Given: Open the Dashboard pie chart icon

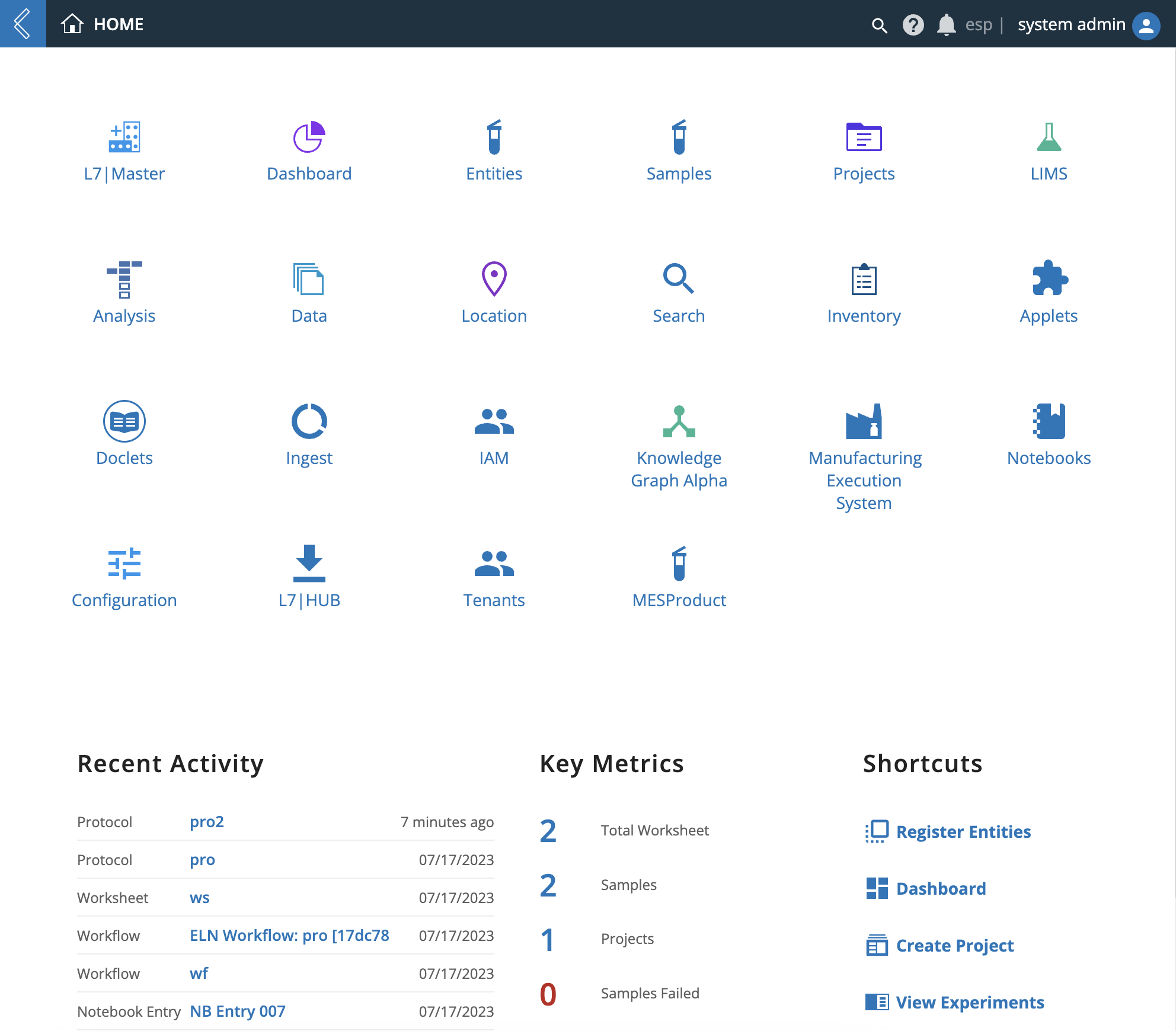Looking at the screenshot, I should pyautogui.click(x=309, y=137).
